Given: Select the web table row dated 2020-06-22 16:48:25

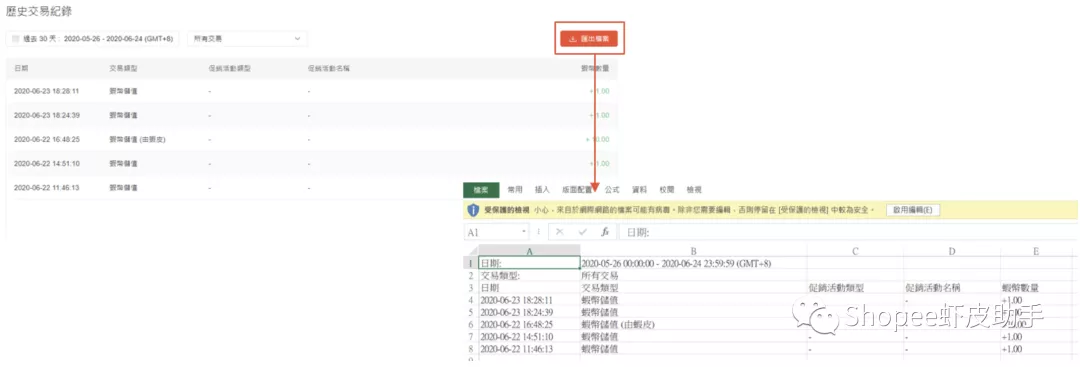Looking at the screenshot, I should click(311, 139).
